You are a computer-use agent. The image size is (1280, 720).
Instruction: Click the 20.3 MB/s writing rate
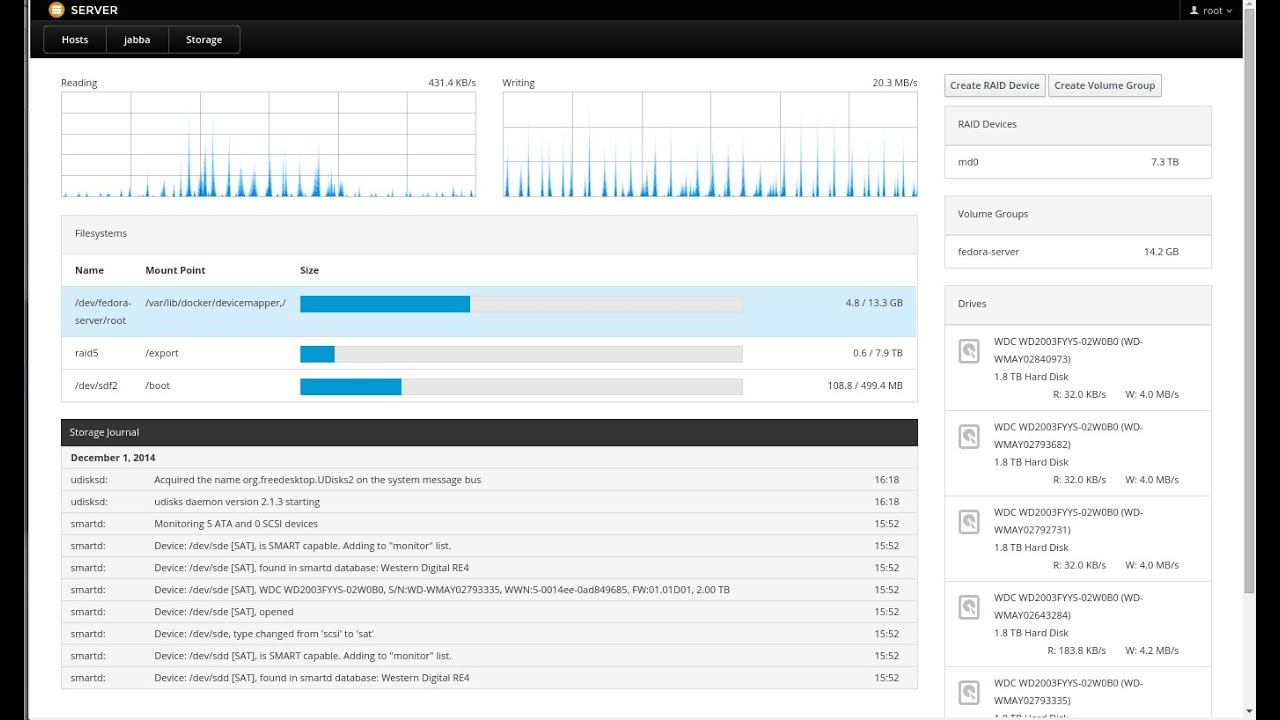coord(895,83)
